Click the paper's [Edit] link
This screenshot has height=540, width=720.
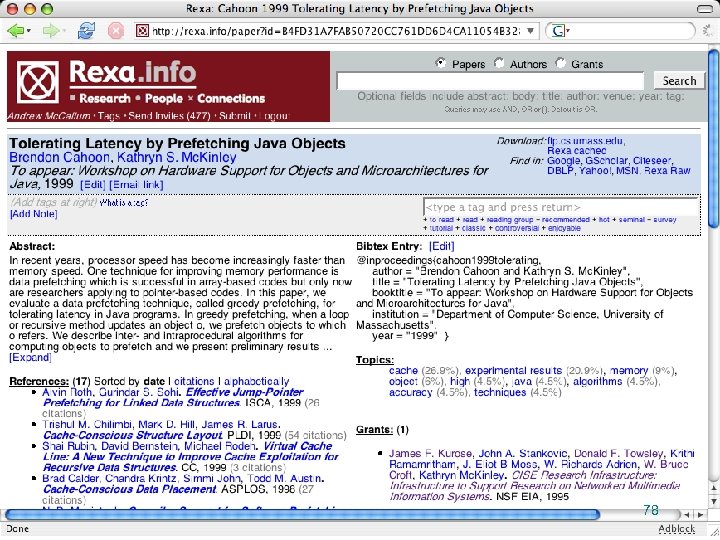pyautogui.click(x=92, y=185)
